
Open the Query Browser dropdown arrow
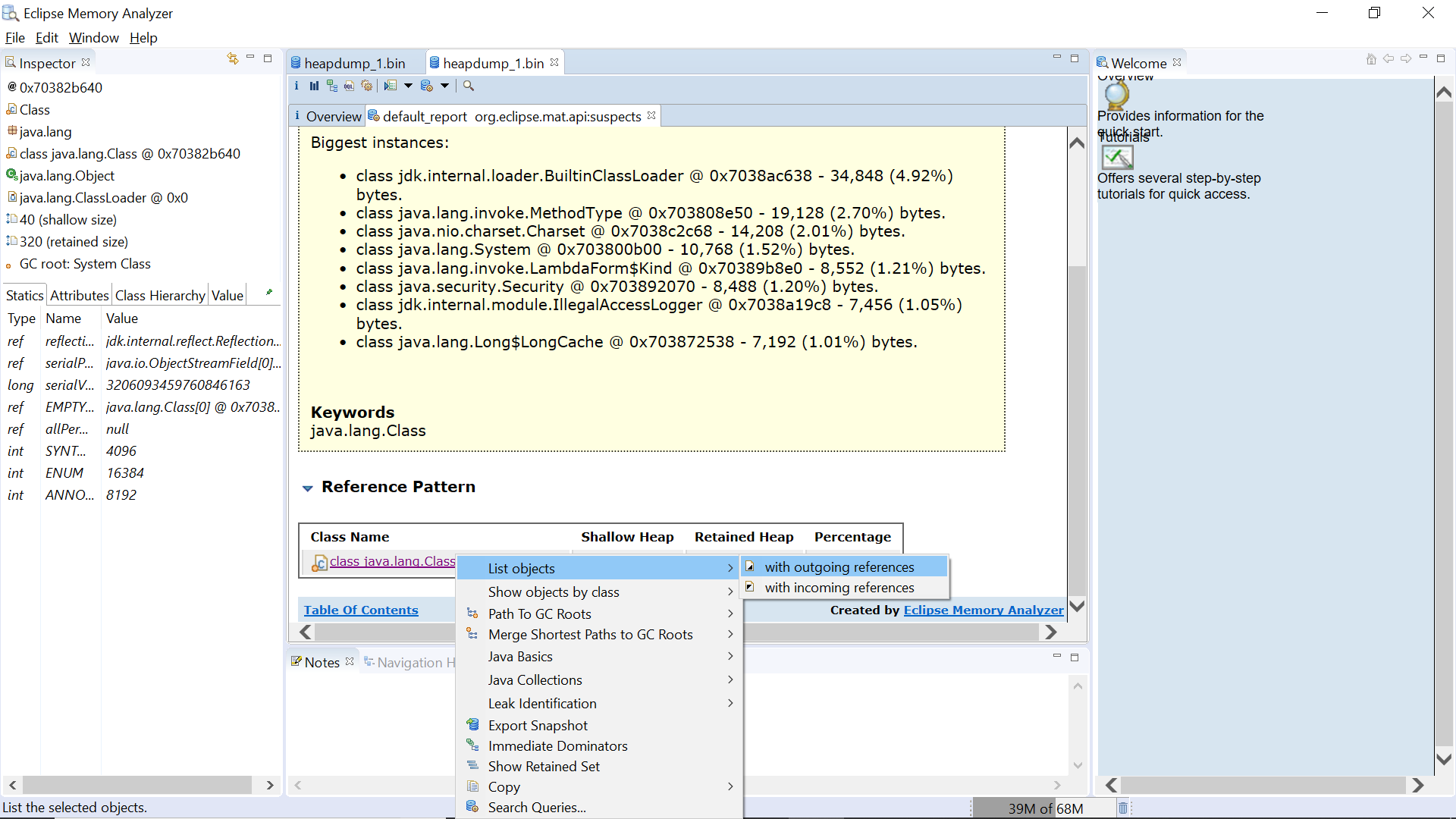click(x=445, y=86)
